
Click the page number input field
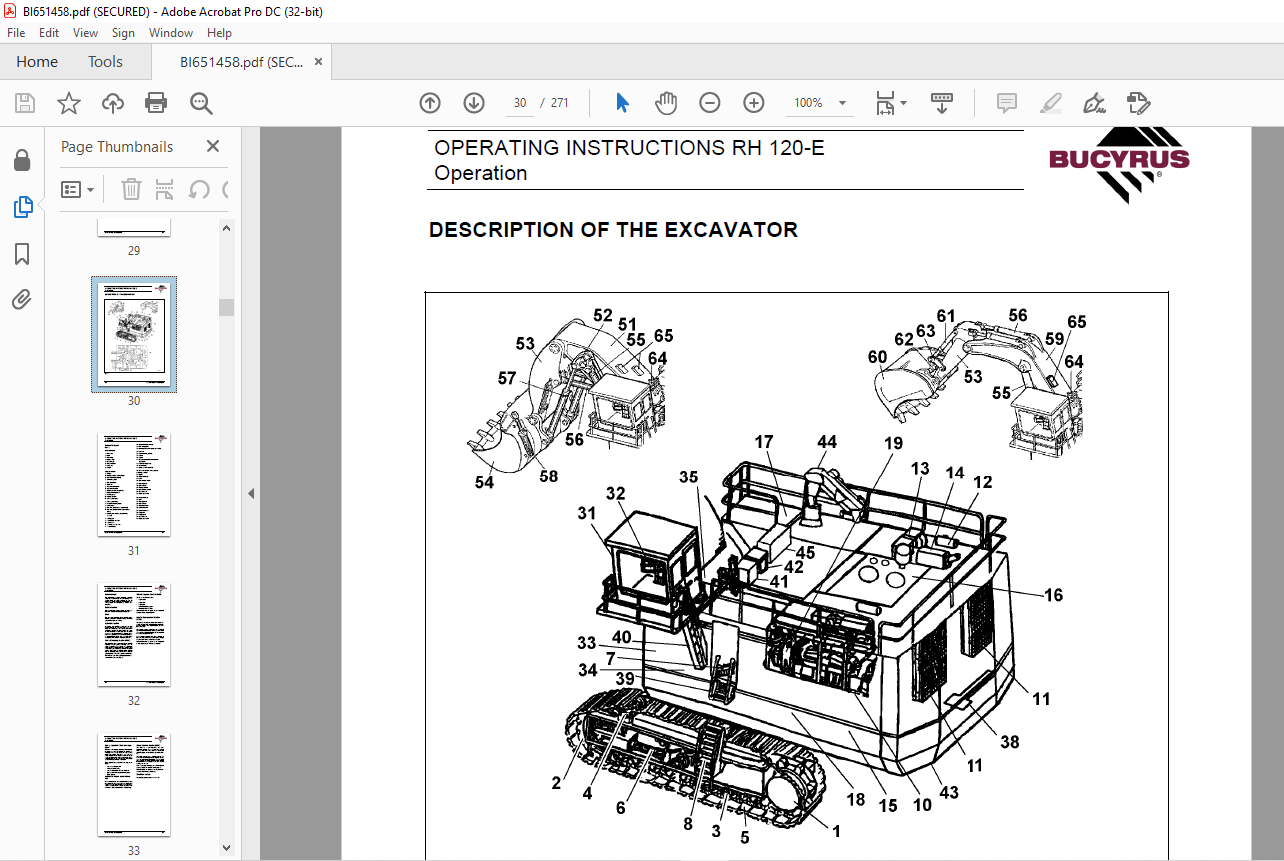coord(520,103)
